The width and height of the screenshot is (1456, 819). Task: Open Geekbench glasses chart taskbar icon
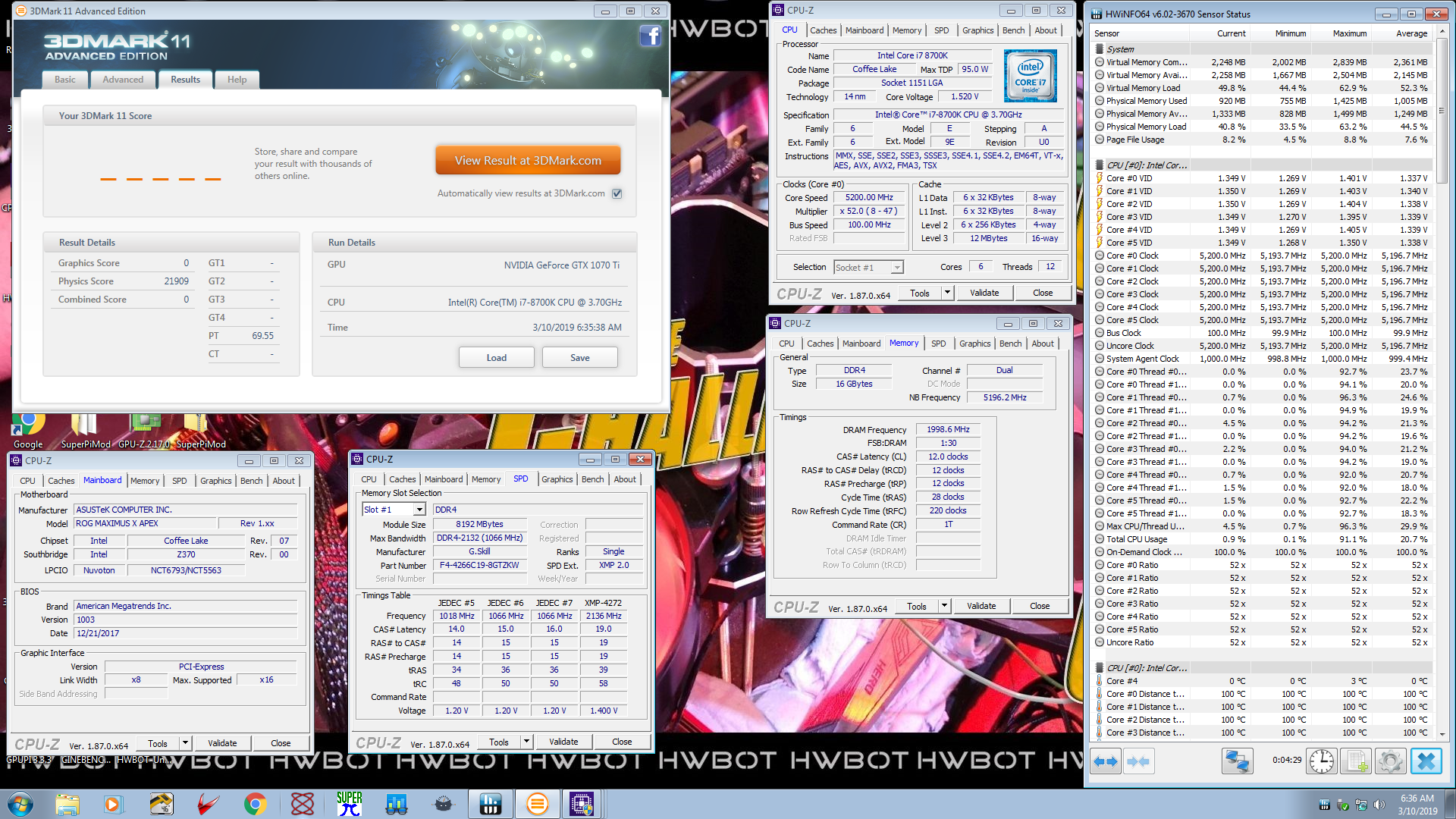pyautogui.click(x=396, y=804)
